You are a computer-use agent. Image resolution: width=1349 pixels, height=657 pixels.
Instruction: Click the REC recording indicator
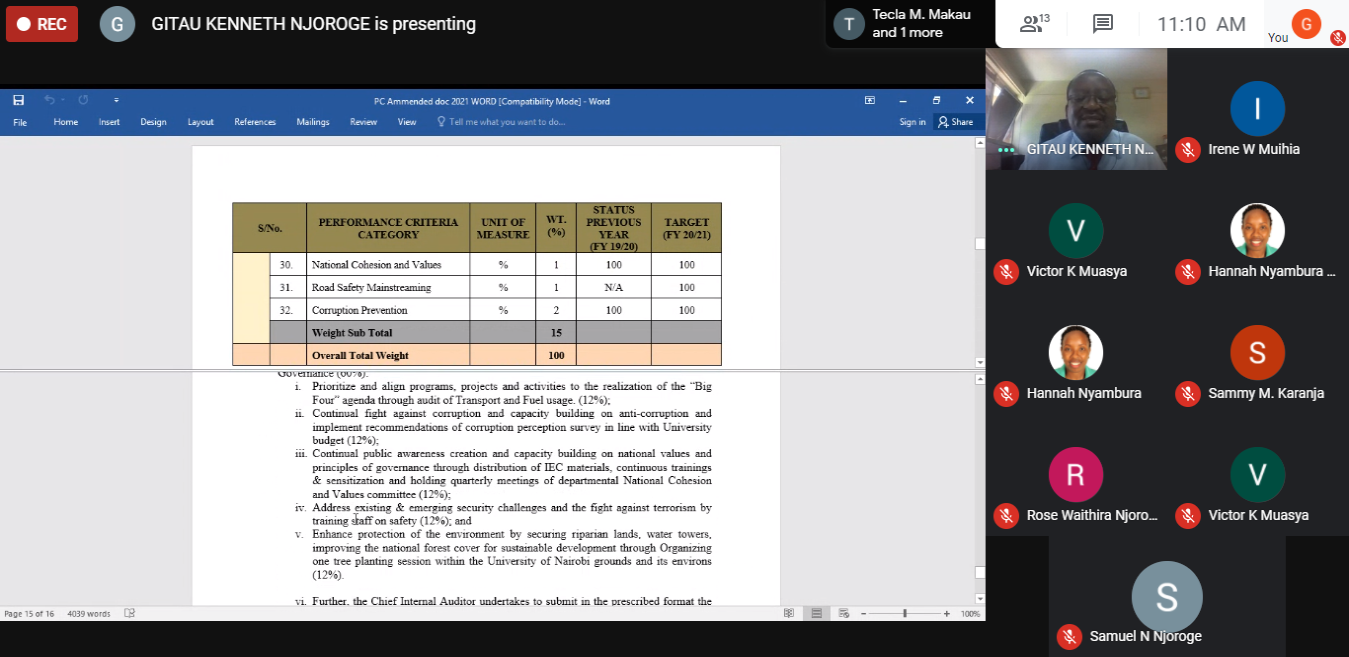point(42,24)
